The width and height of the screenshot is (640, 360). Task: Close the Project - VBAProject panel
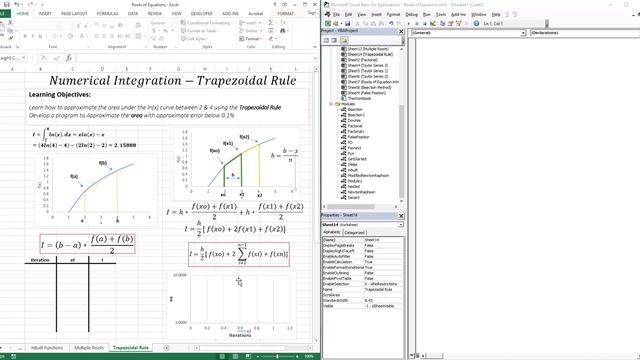click(401, 31)
